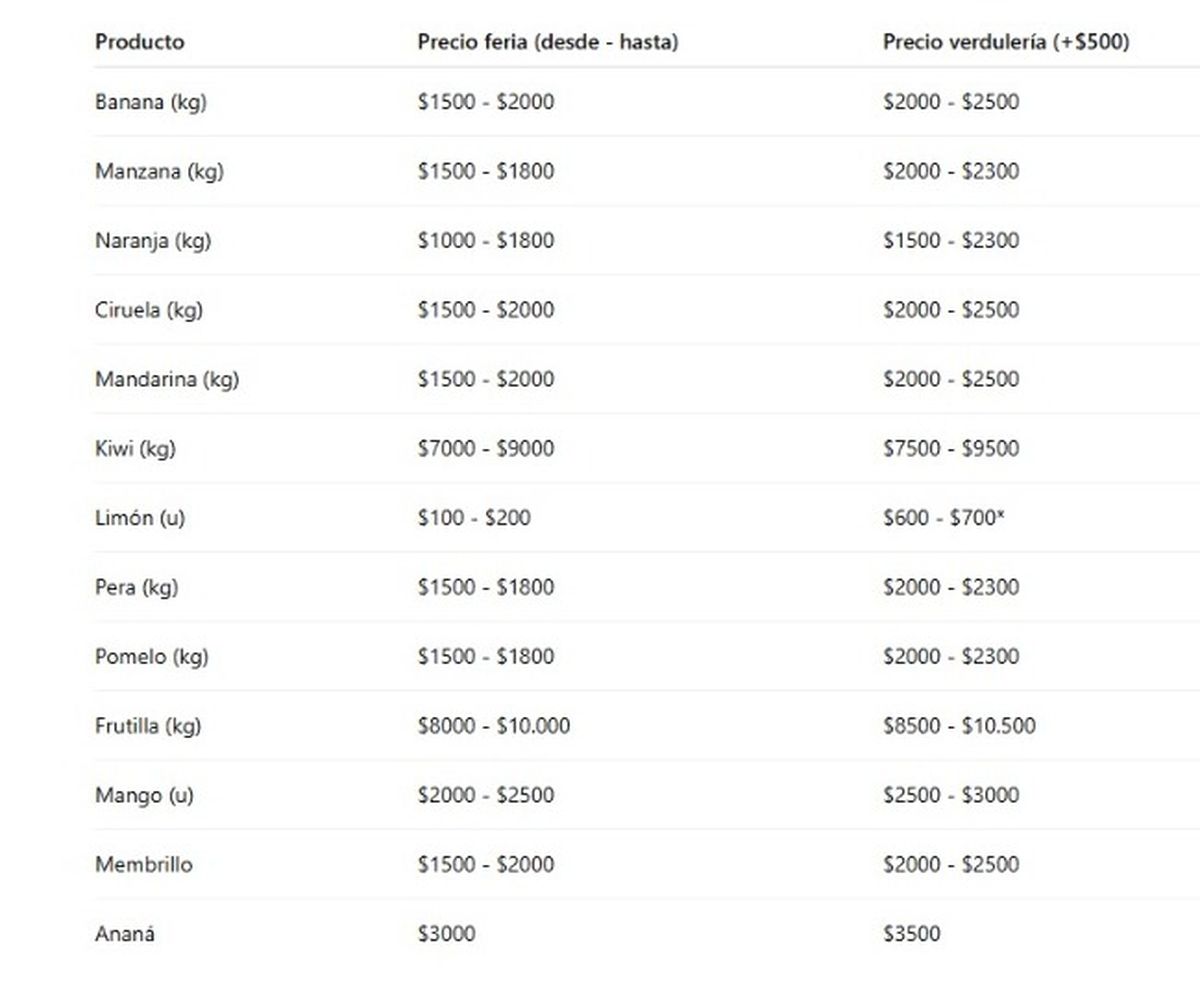Select the Mango (u) product cell
The width and height of the screenshot is (1200, 991).
[144, 796]
